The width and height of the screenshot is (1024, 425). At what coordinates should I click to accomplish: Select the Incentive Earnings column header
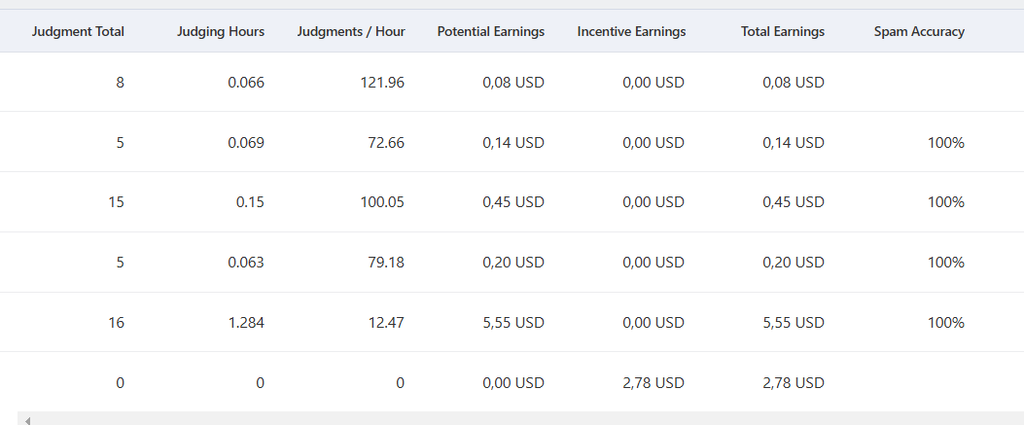(x=632, y=31)
